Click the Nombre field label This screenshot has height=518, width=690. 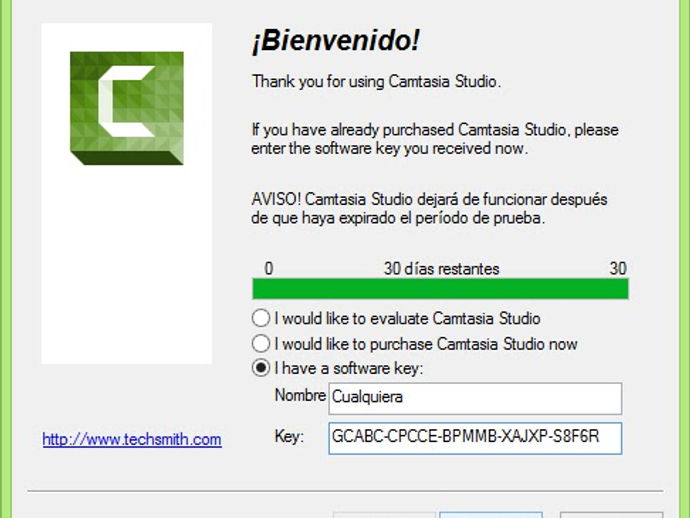click(x=300, y=395)
